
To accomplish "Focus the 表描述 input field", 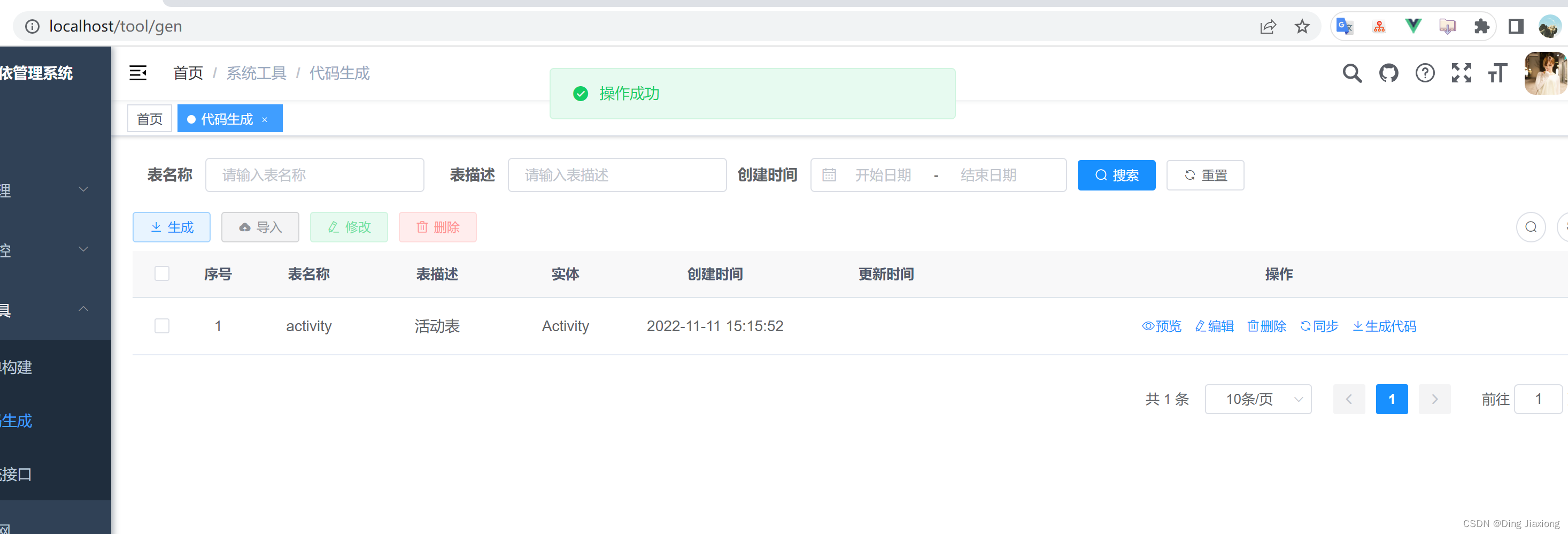I will [617, 176].
